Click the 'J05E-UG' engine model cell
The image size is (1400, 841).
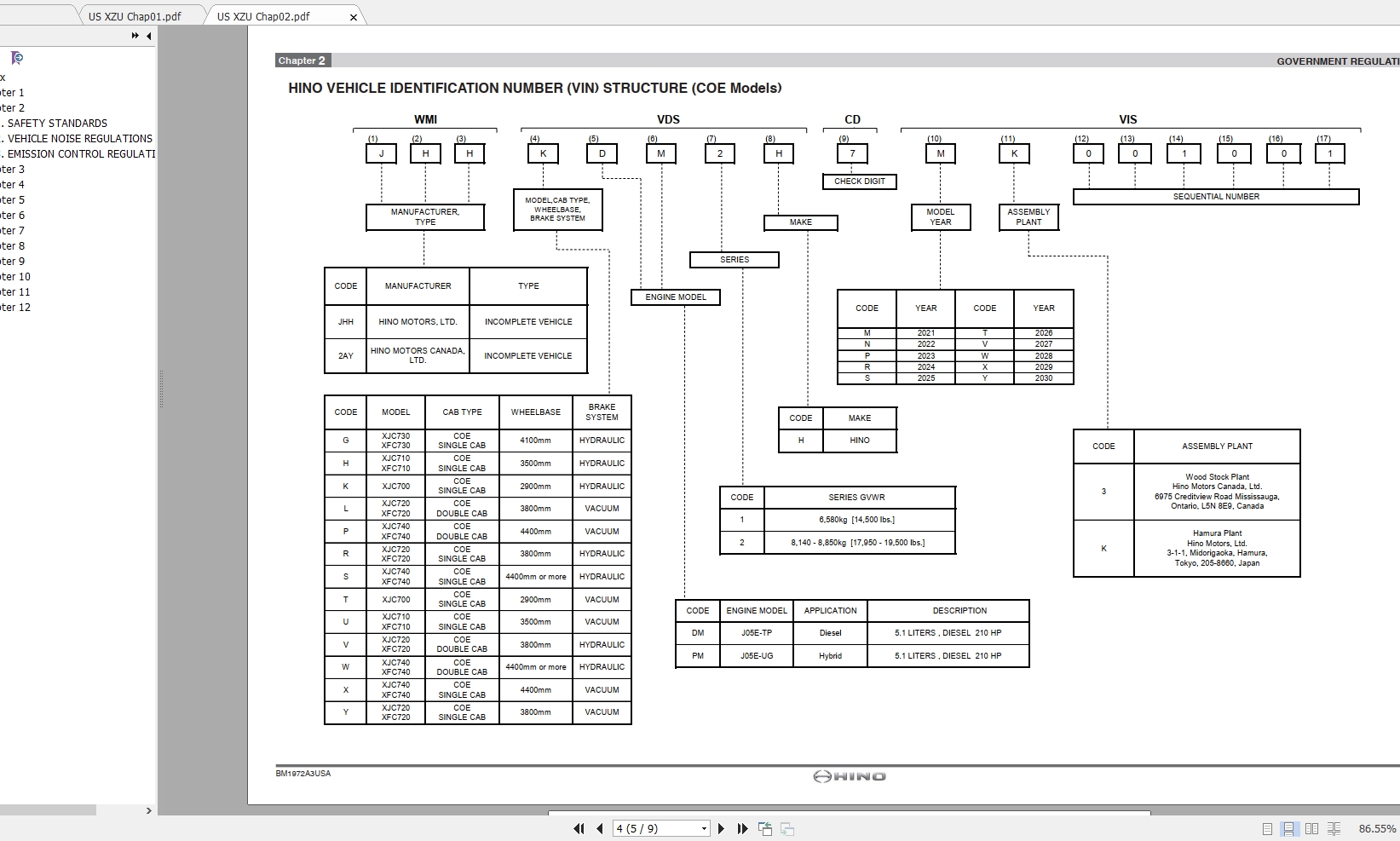coord(757,656)
